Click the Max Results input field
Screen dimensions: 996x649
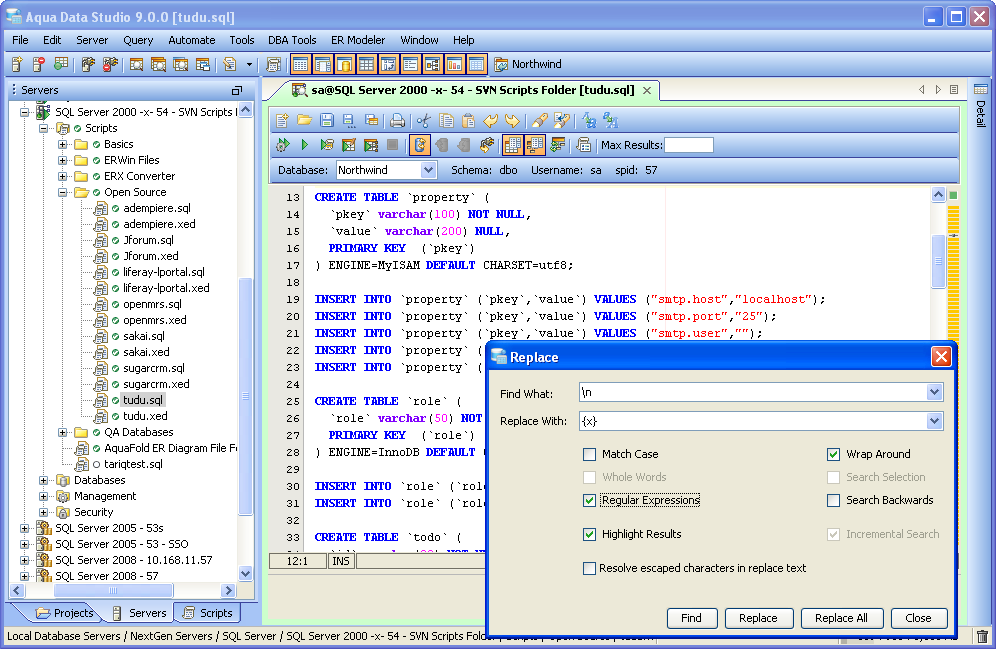689,145
